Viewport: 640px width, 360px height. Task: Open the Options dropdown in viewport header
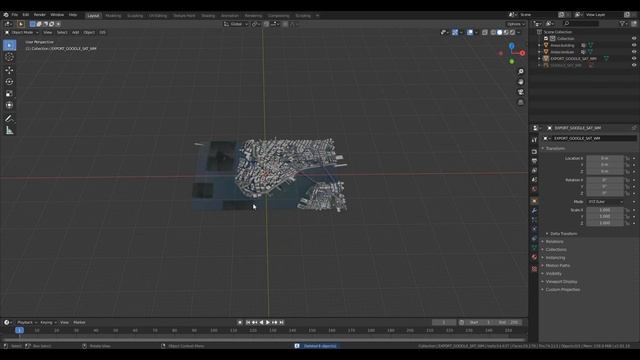point(516,24)
